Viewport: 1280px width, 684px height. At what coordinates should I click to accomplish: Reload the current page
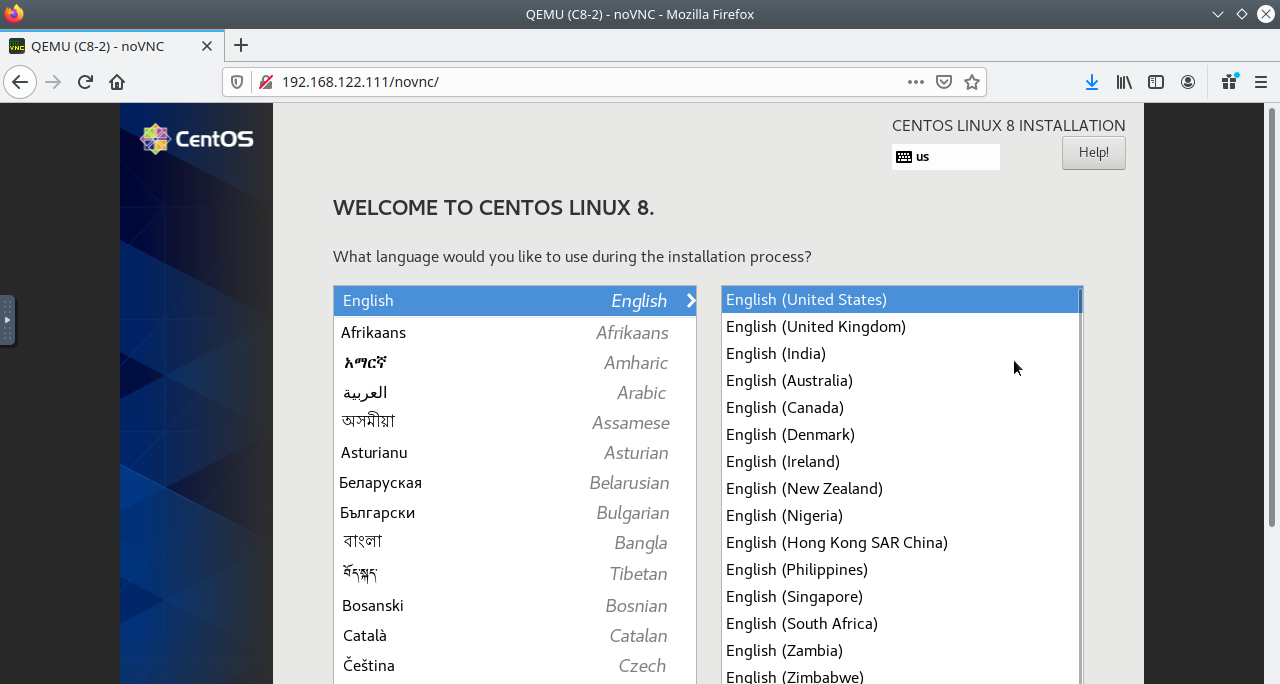coord(85,82)
